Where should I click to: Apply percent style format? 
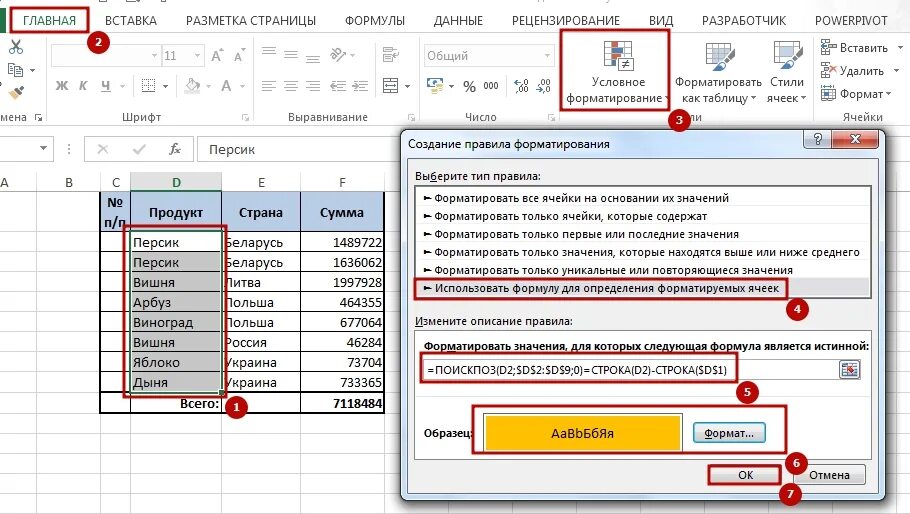pyautogui.click(x=470, y=86)
